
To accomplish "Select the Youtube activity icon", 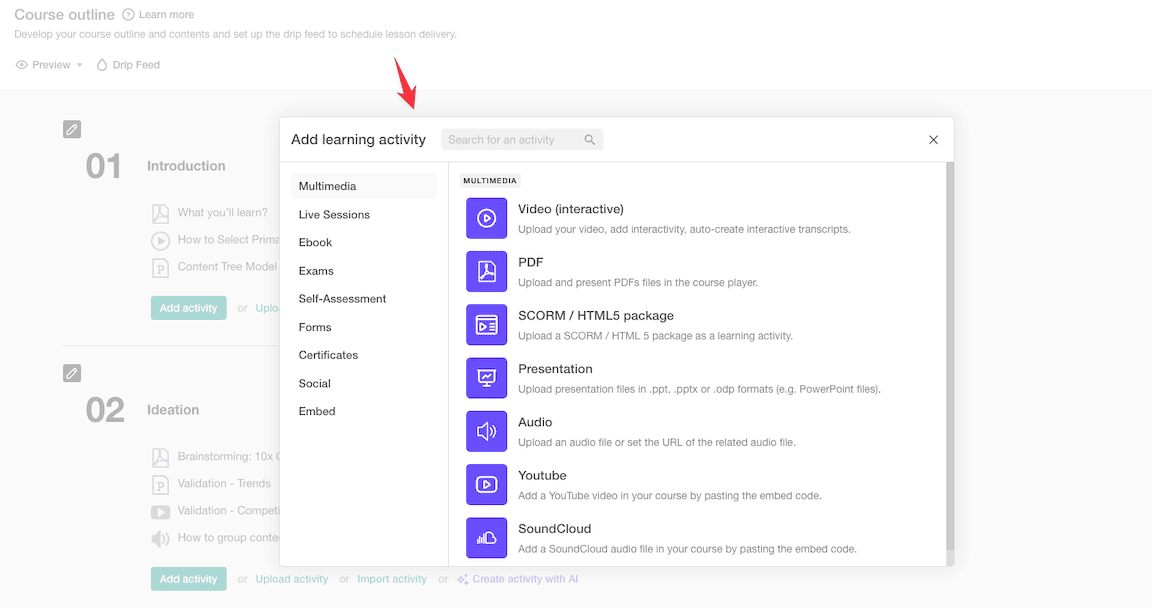I will (x=486, y=484).
